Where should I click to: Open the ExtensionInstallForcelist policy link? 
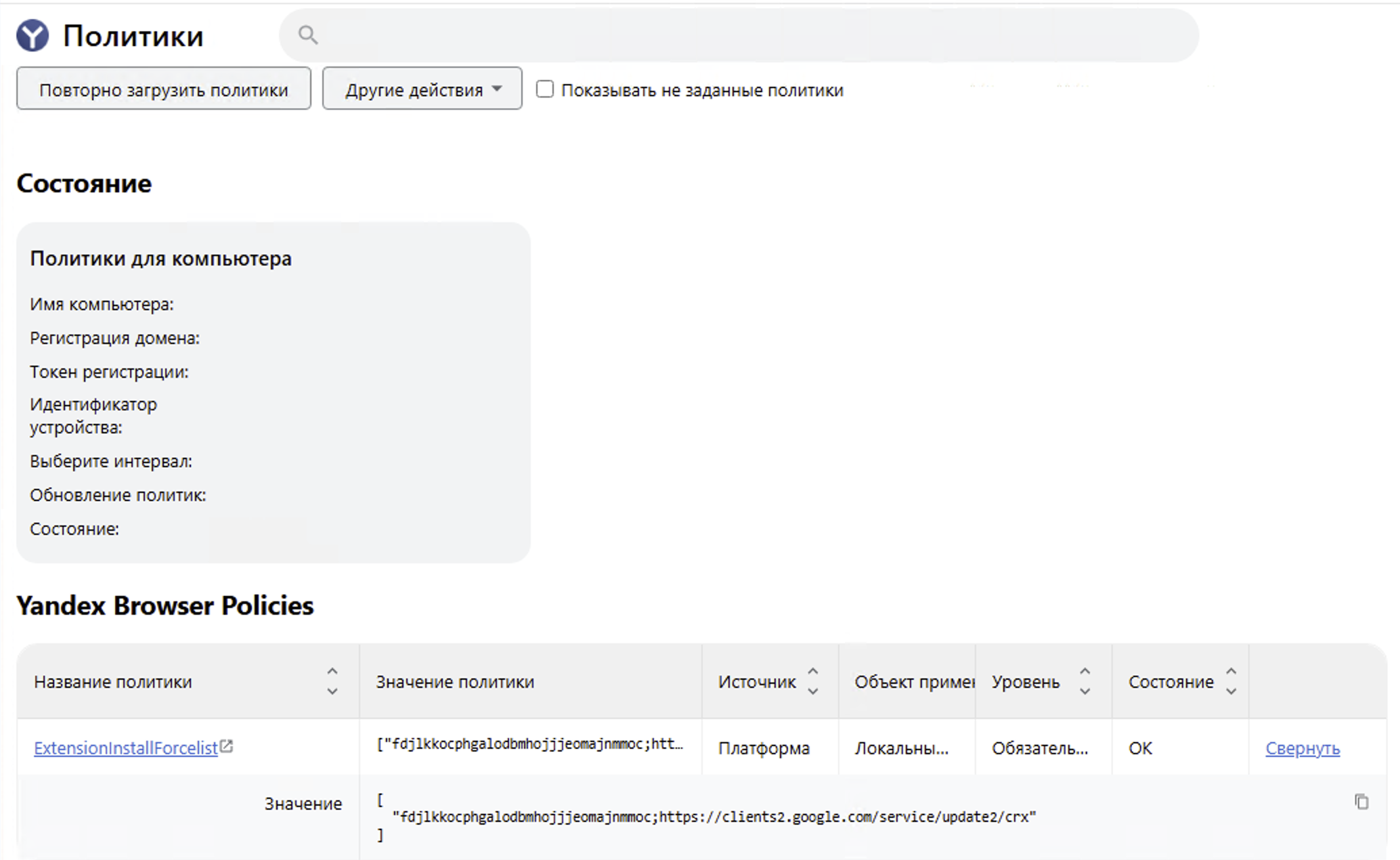click(126, 748)
